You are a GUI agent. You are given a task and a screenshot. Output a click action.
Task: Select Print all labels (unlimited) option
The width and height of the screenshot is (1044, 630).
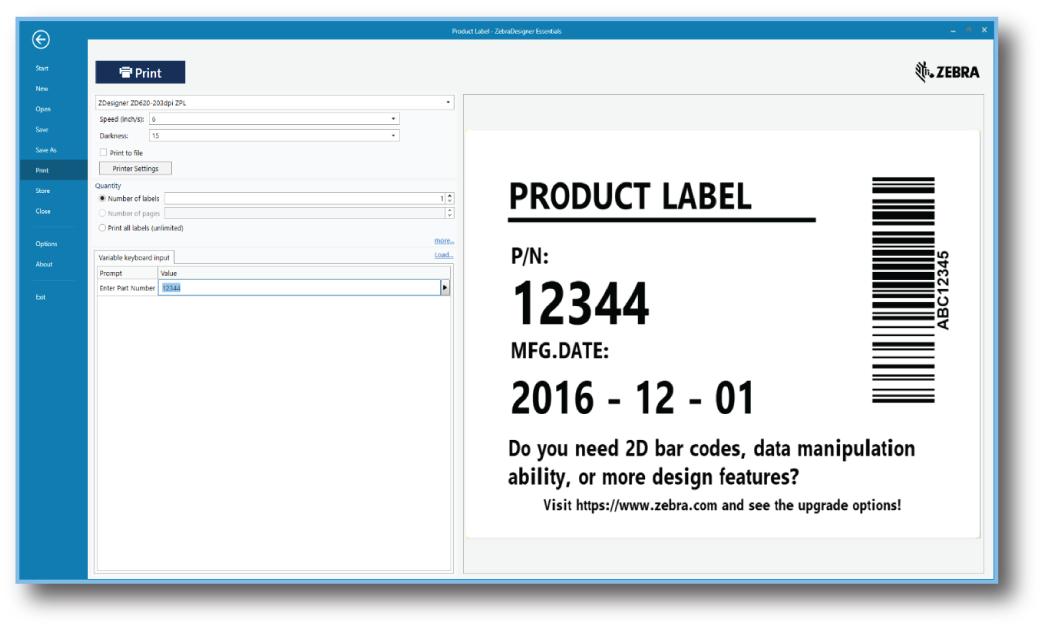point(101,228)
